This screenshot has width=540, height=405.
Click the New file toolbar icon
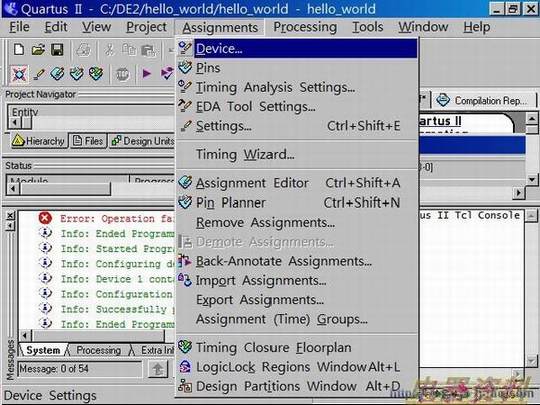[x=19, y=50]
